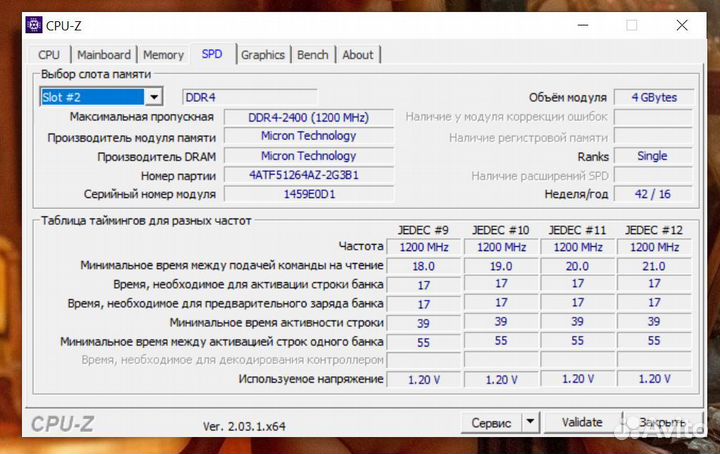This screenshot has width=720, height=454.
Task: Open the Memory tab
Action: [163, 55]
